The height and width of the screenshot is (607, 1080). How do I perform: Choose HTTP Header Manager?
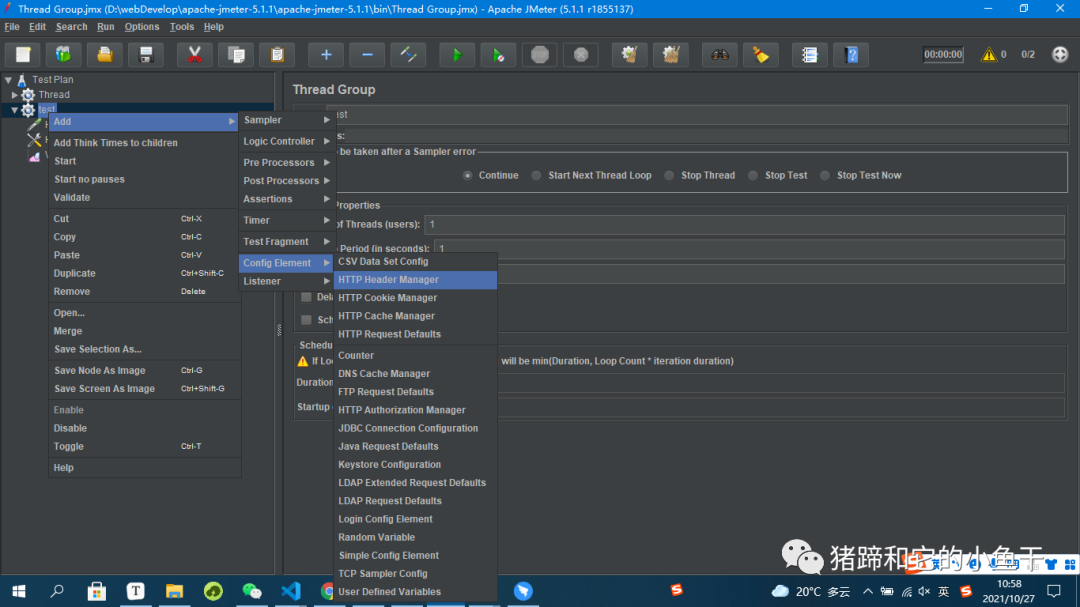415,280
